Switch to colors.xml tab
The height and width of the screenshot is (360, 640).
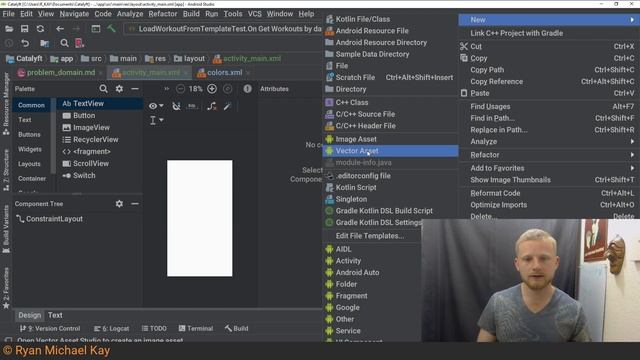tap(224, 73)
